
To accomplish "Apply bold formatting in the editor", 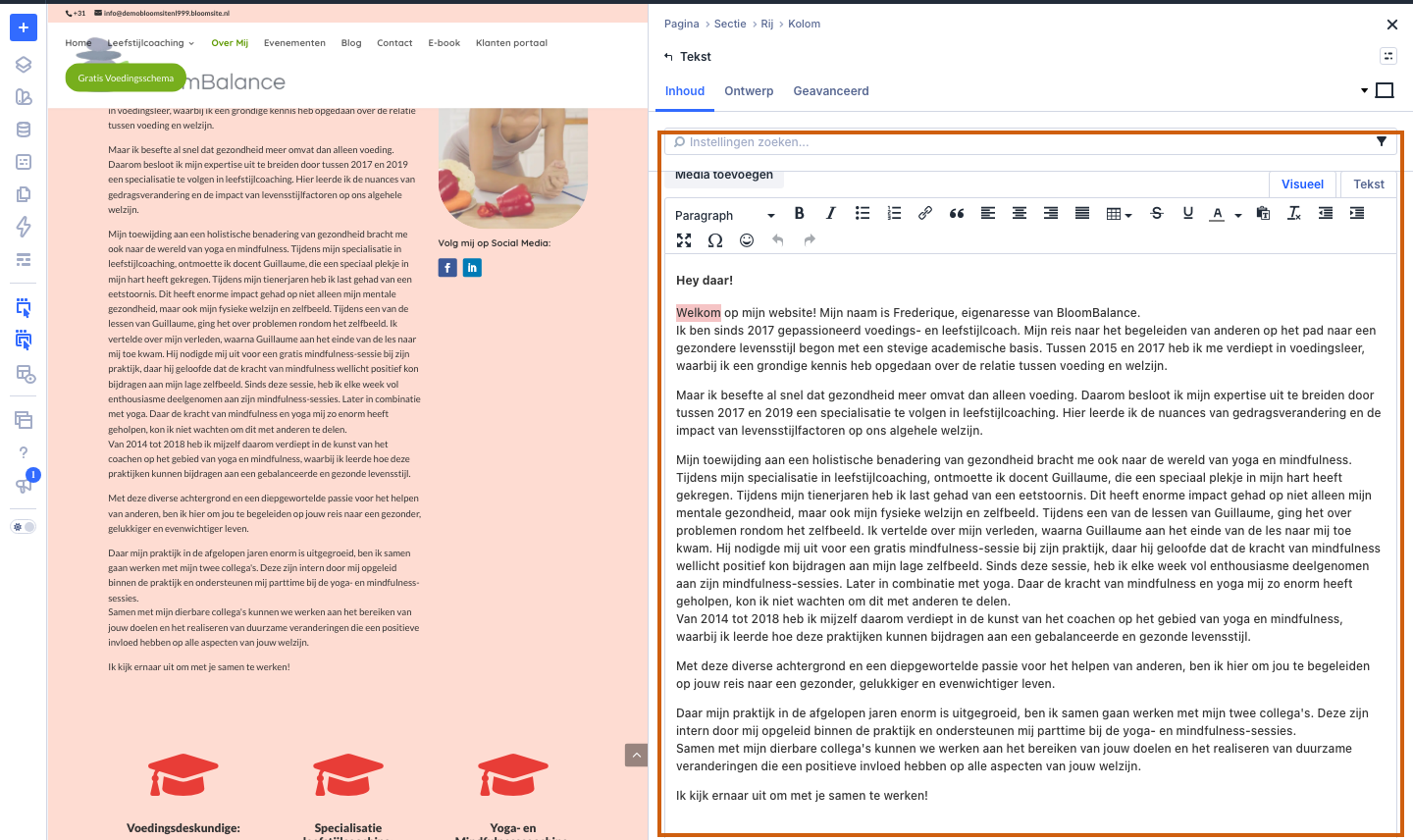I will click(x=800, y=213).
